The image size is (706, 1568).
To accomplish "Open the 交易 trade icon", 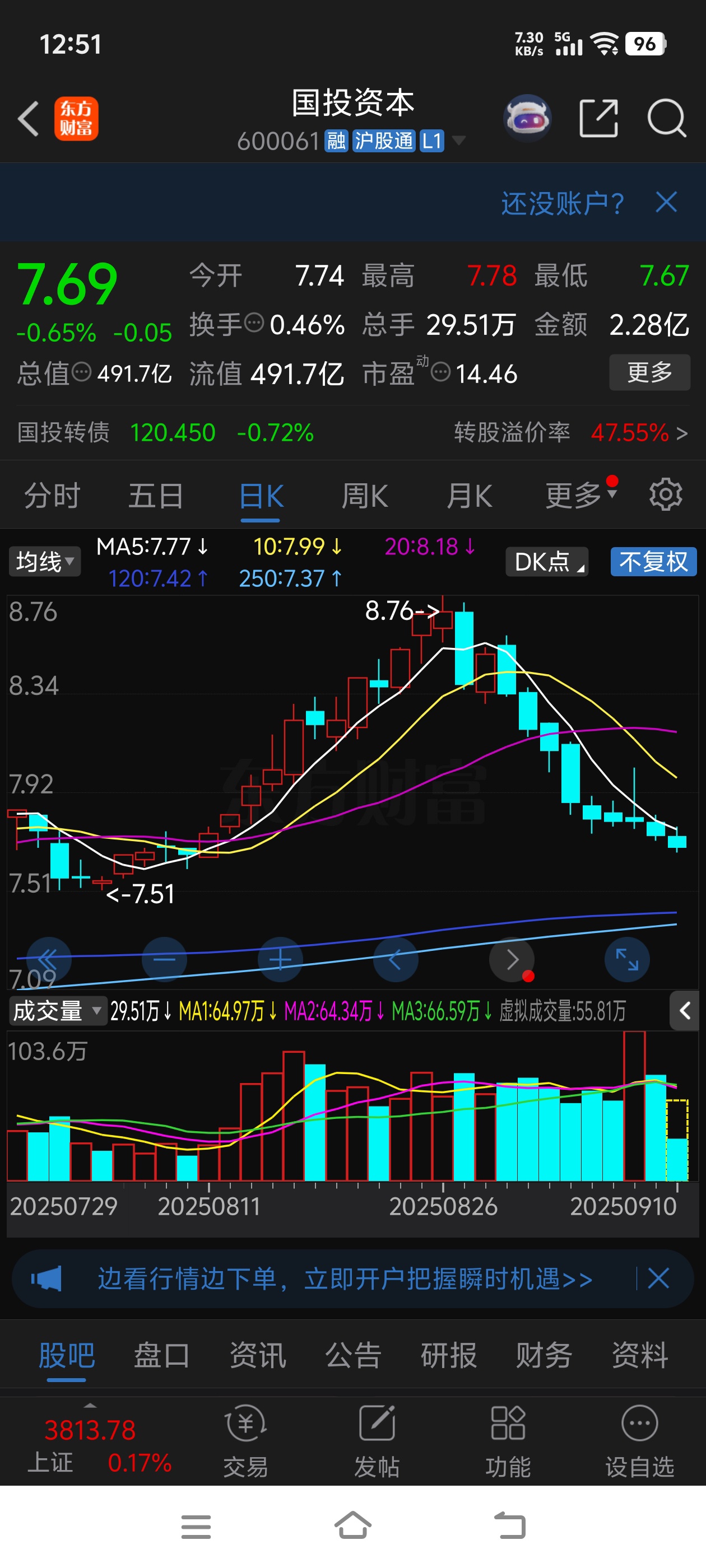I will (245, 1441).
